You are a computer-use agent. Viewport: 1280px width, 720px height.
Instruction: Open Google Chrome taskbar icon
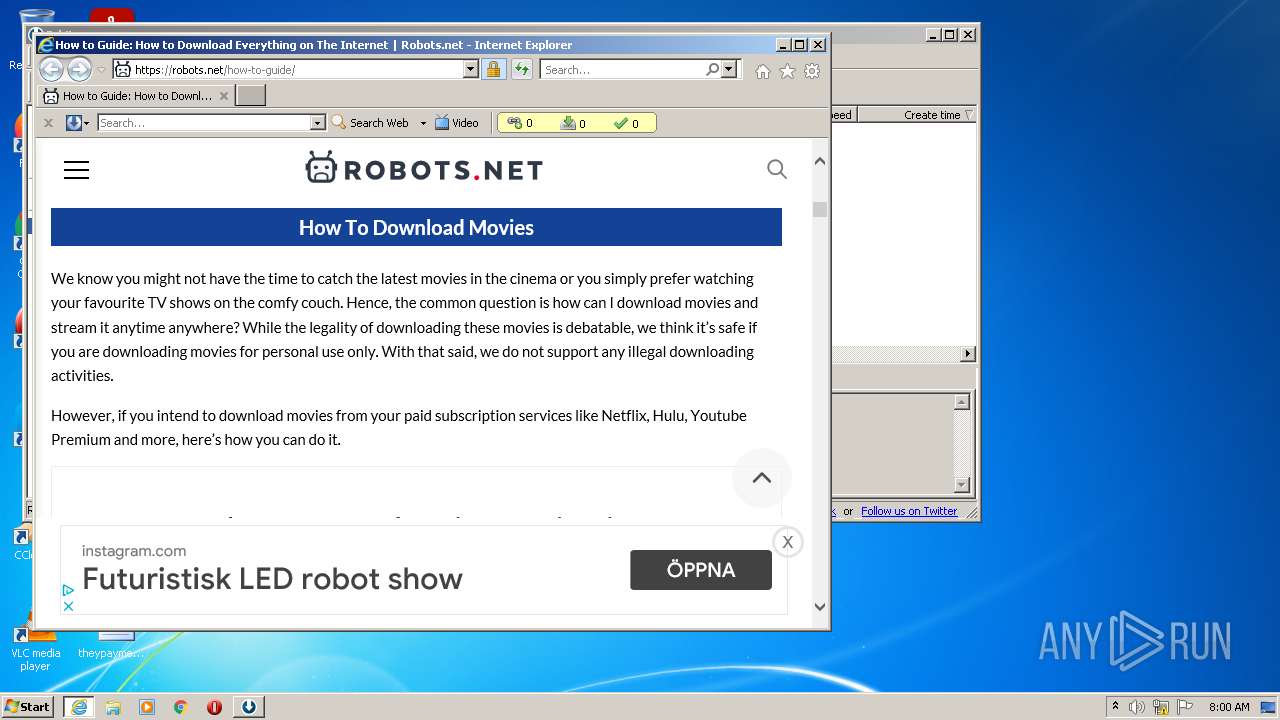181,707
